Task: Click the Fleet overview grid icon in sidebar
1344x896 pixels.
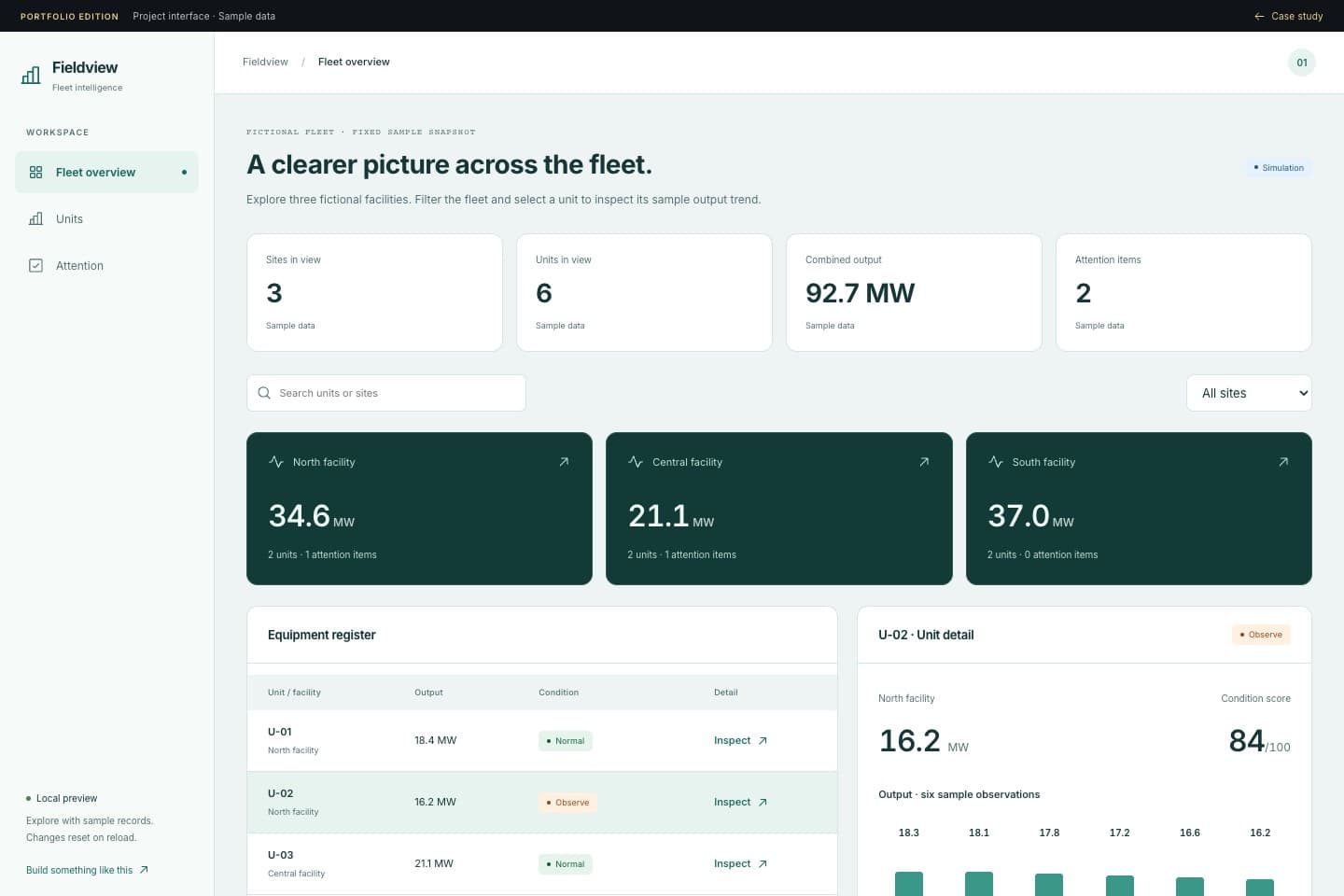Action: [35, 173]
